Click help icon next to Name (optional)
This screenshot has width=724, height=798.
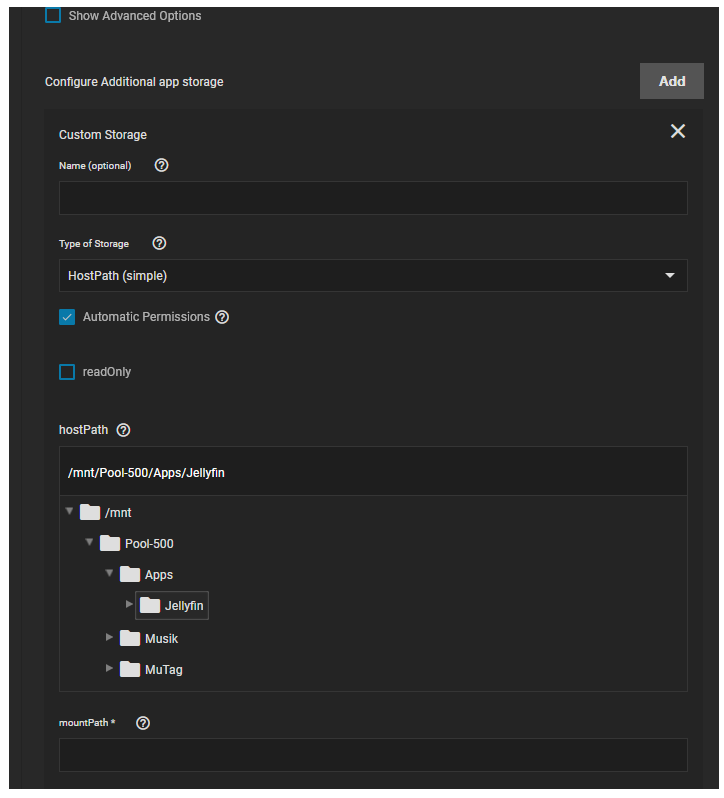tap(162, 165)
